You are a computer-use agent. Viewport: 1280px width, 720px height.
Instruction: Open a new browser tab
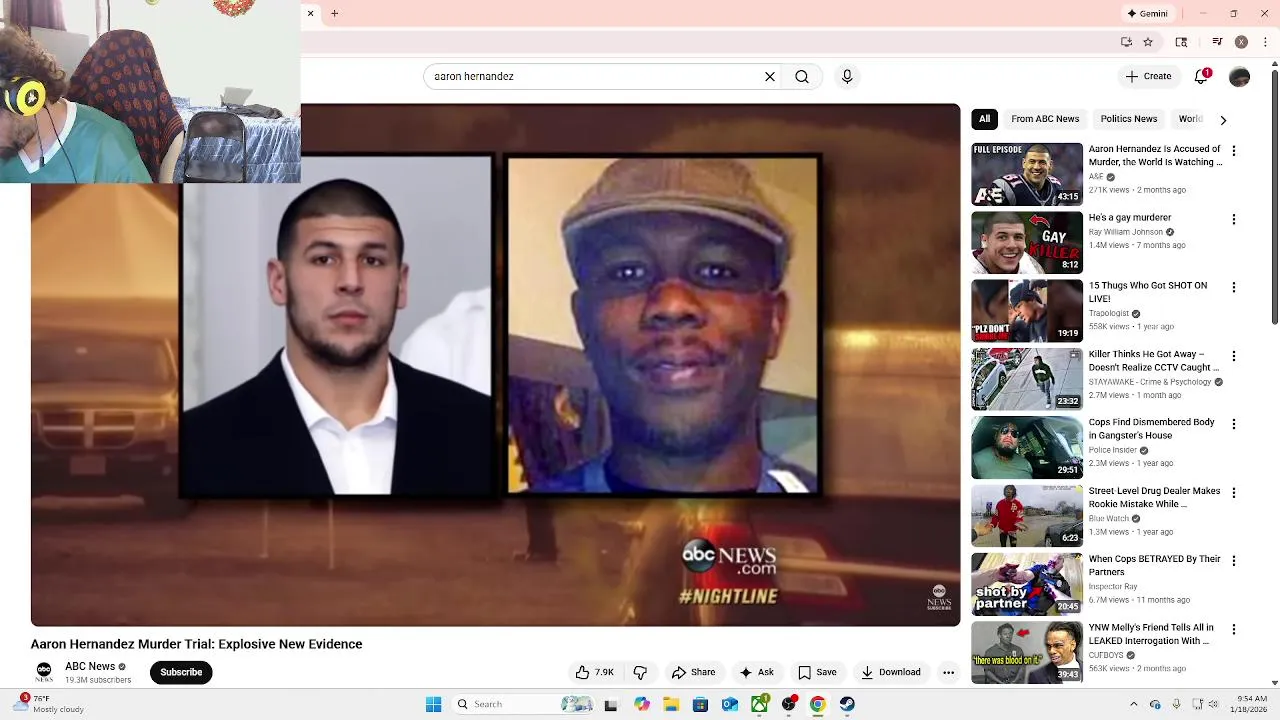(335, 13)
